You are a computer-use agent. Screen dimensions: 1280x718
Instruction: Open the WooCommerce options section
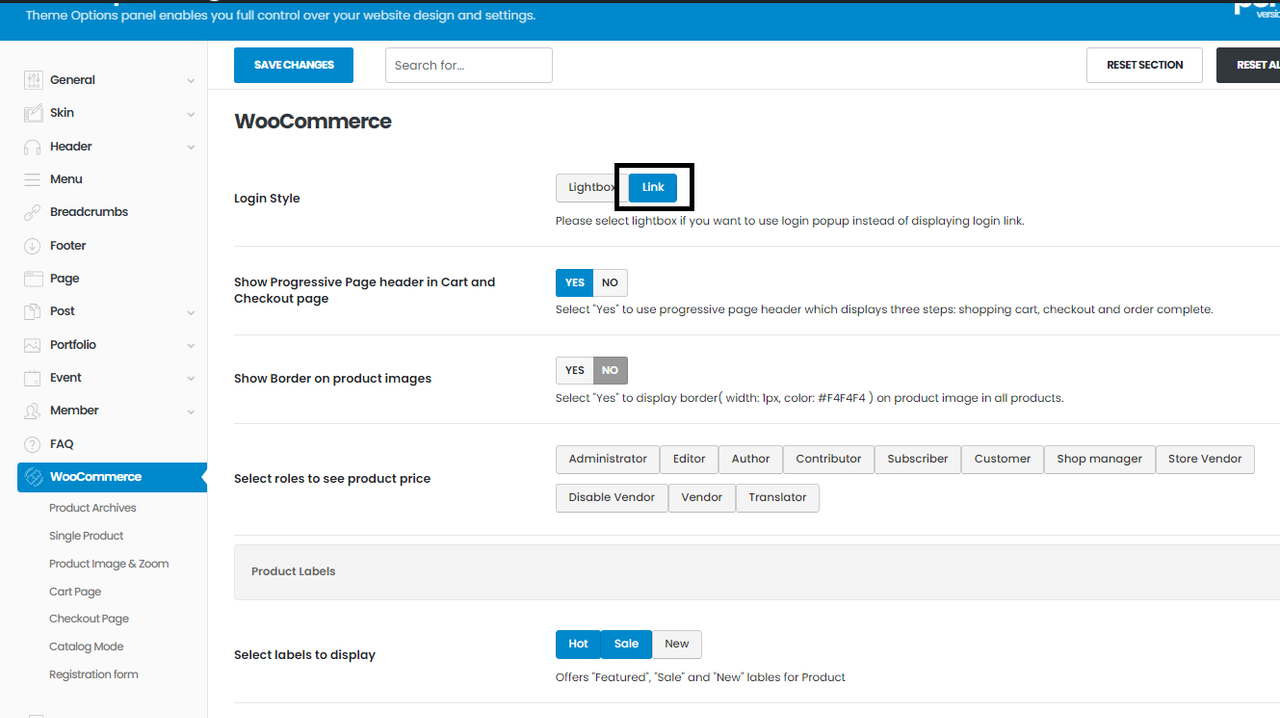(112, 477)
